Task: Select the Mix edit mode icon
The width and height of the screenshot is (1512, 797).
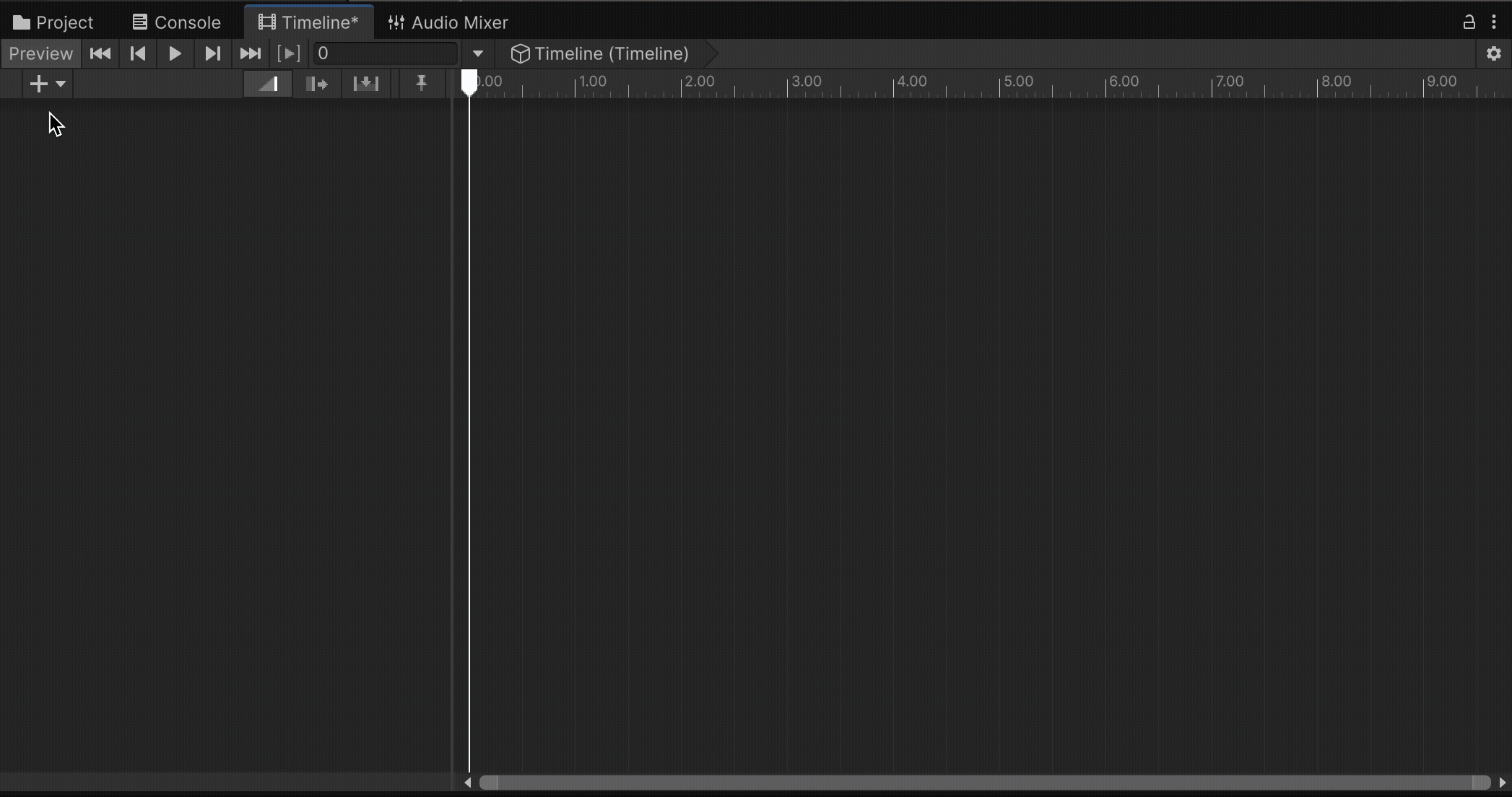Action: click(268, 84)
